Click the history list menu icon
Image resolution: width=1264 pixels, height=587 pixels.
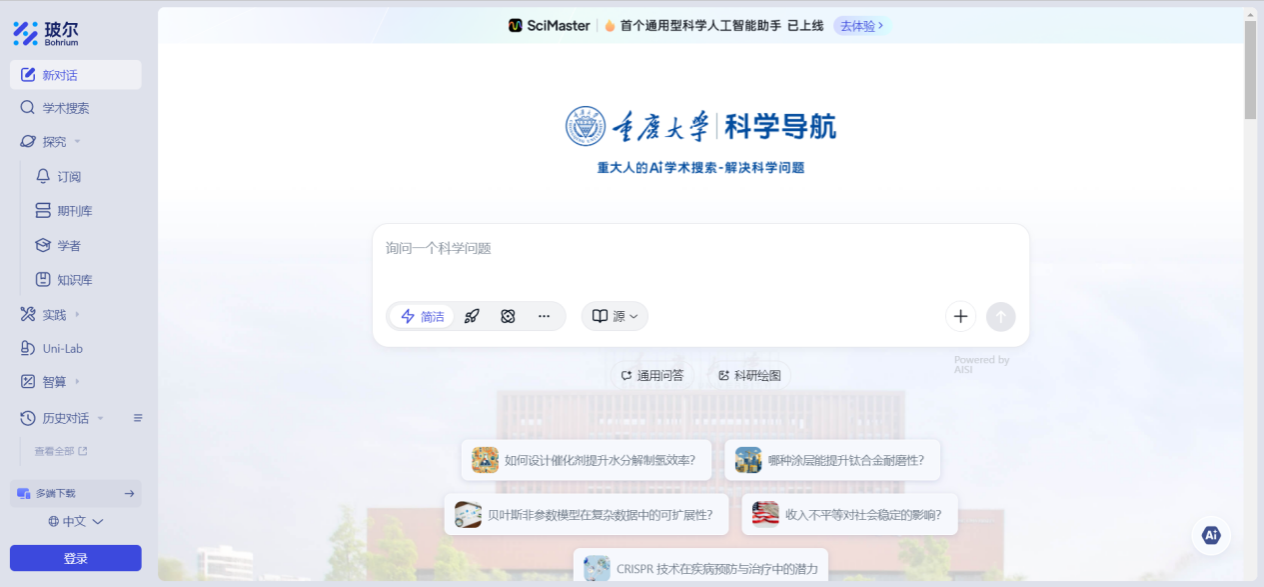click(x=138, y=418)
